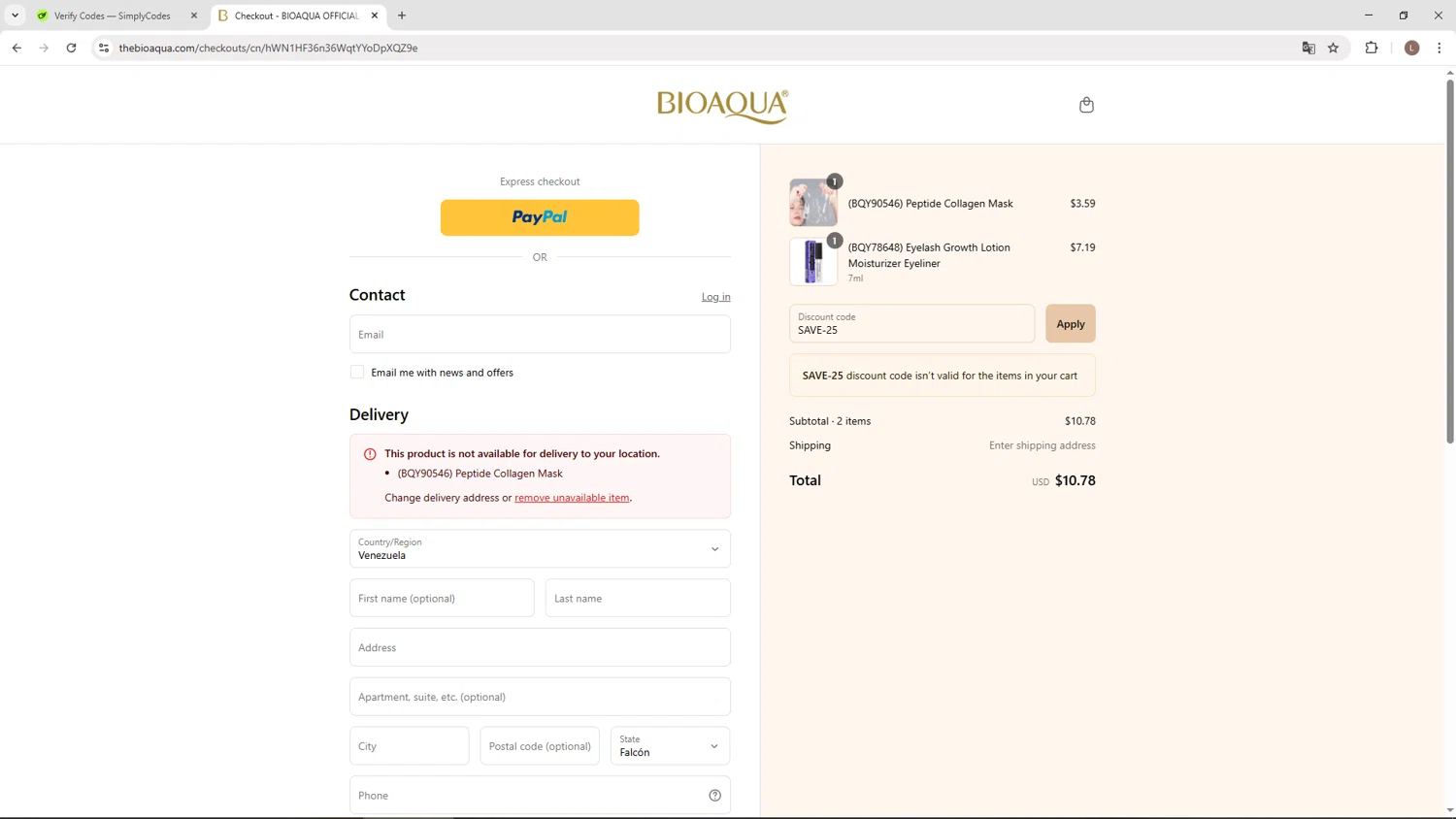
Task: Click the Address input field
Action: point(540,647)
